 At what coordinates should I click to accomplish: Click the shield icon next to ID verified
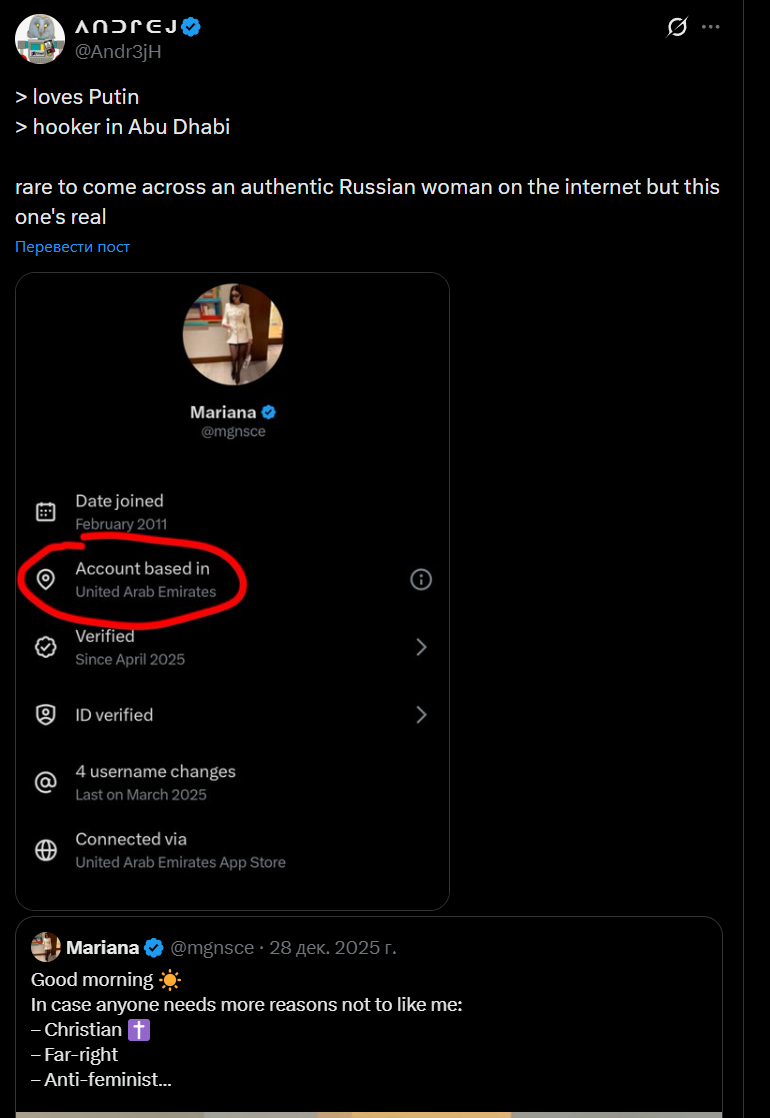(46, 715)
